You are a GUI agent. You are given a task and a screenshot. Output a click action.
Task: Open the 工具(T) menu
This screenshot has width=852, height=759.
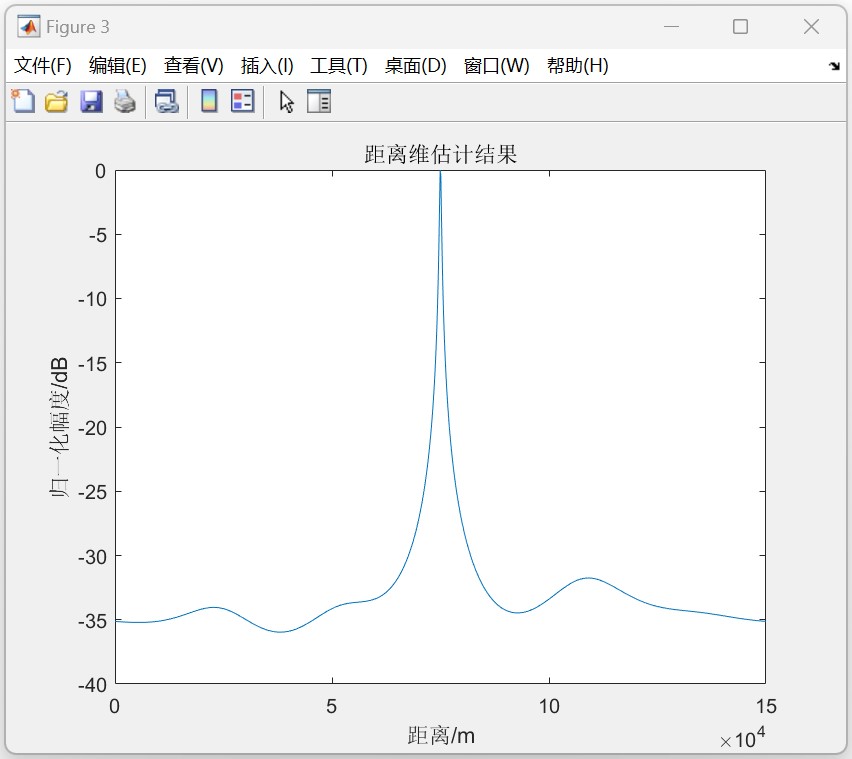pyautogui.click(x=339, y=66)
